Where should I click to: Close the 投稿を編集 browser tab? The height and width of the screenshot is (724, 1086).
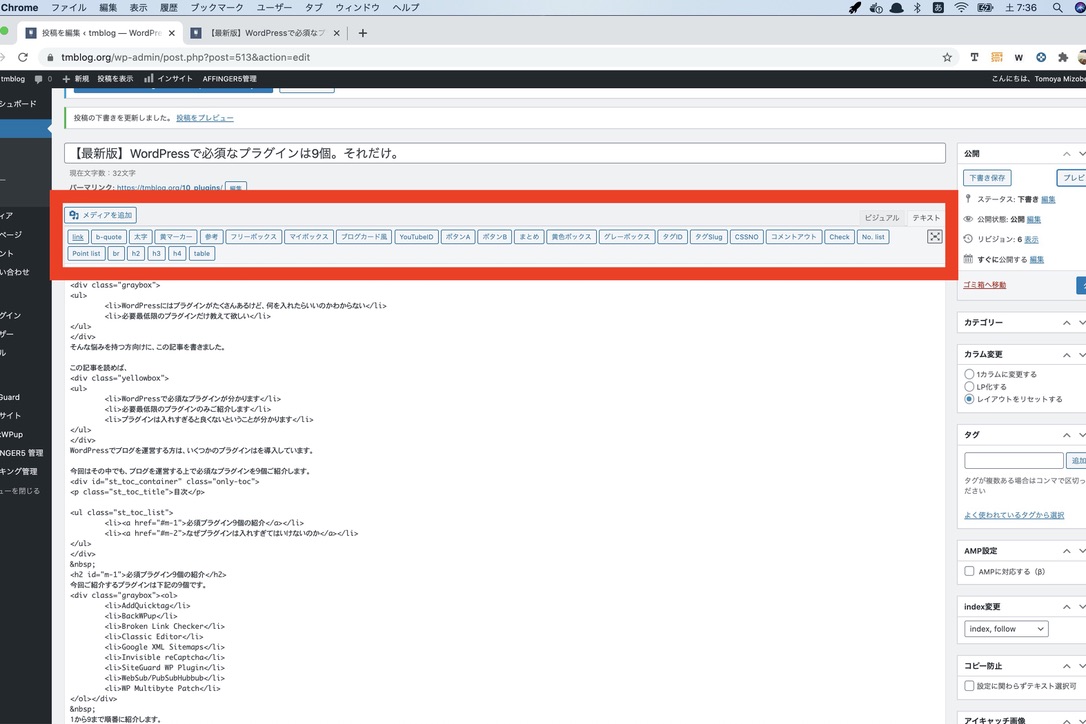tap(172, 33)
